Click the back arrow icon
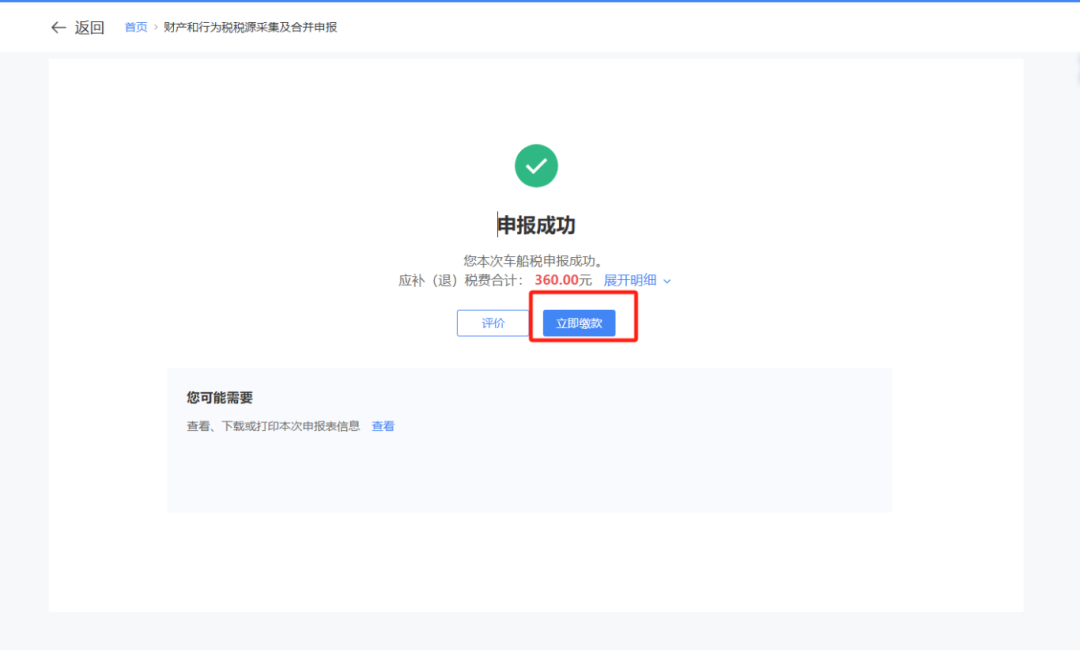 (59, 28)
